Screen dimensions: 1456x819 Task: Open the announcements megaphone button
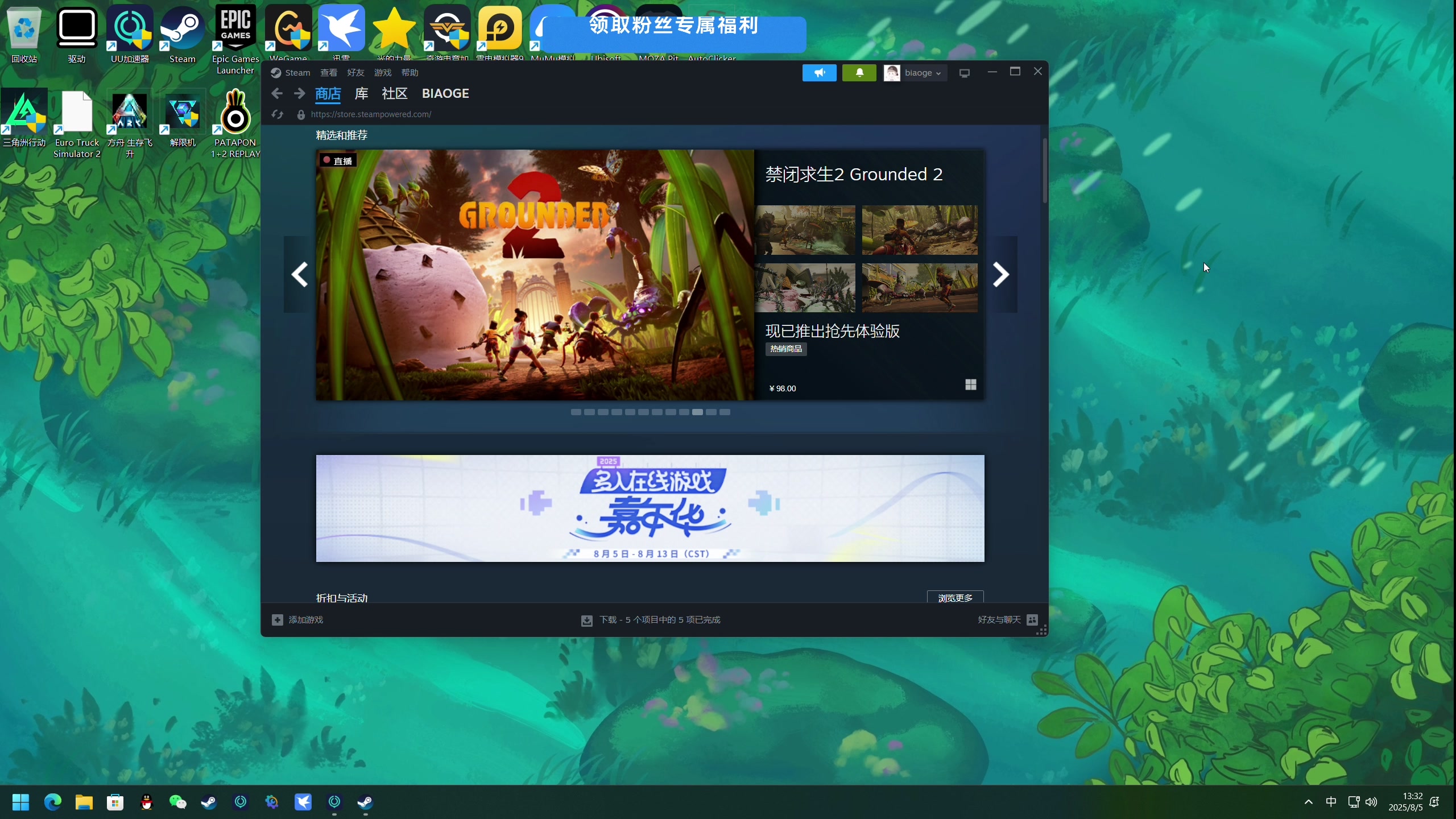point(819,73)
